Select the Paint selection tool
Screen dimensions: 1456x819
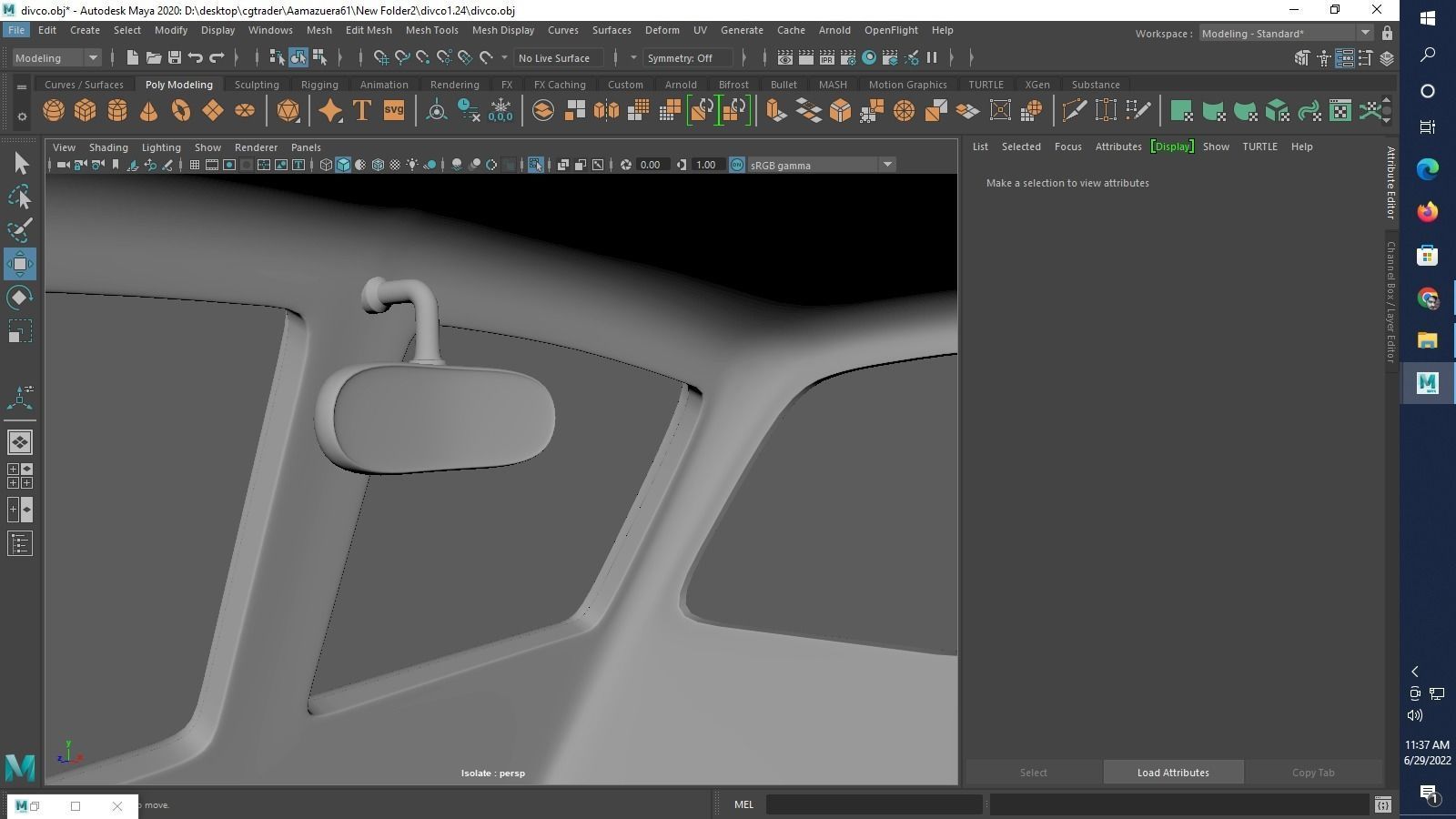20,230
